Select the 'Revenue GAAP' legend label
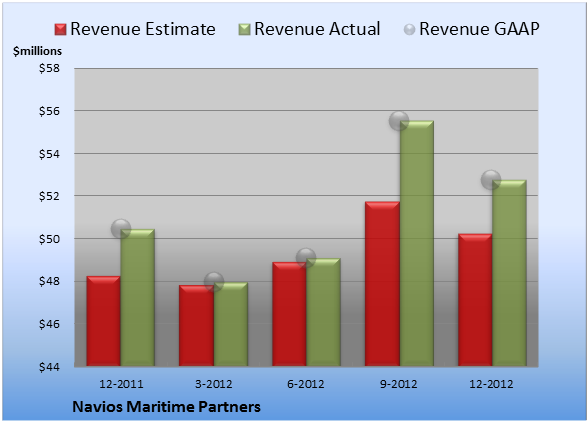The image size is (588, 422). pos(479,29)
